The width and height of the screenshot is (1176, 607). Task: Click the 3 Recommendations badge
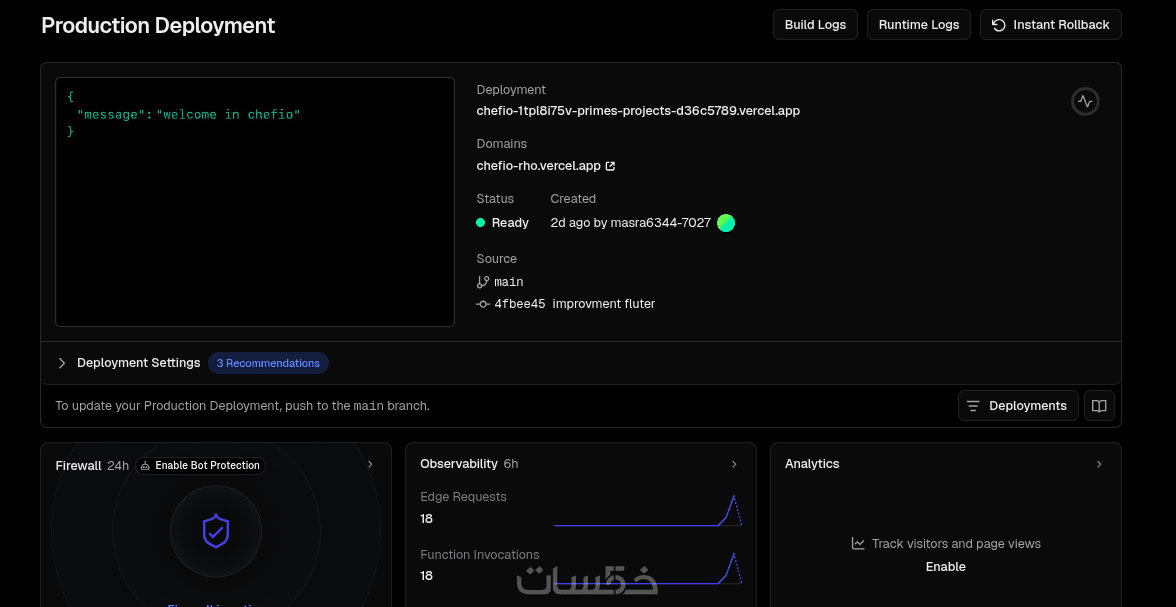(268, 363)
